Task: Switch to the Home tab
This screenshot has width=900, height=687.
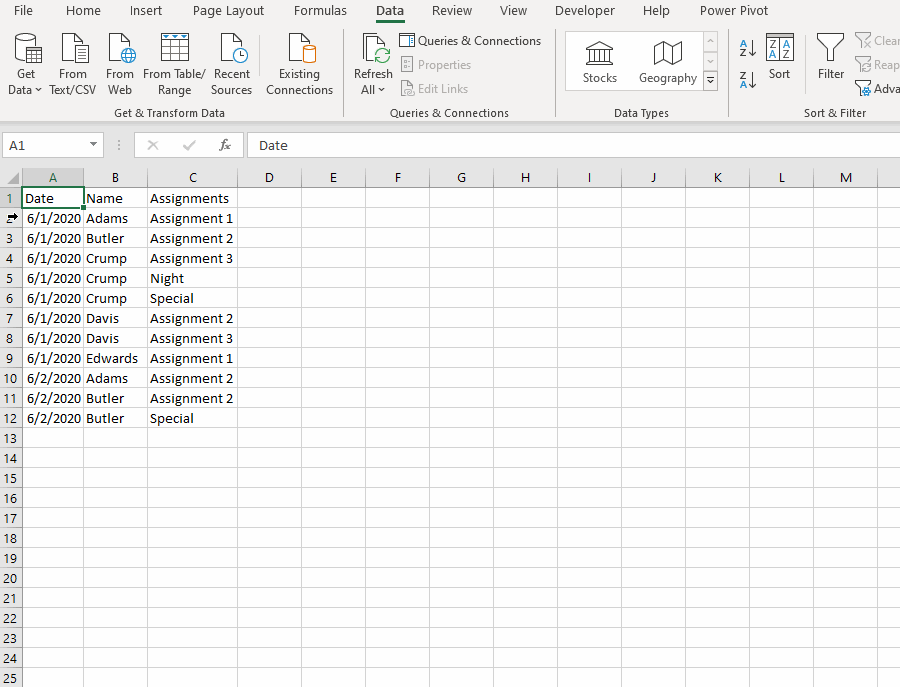Action: (83, 11)
